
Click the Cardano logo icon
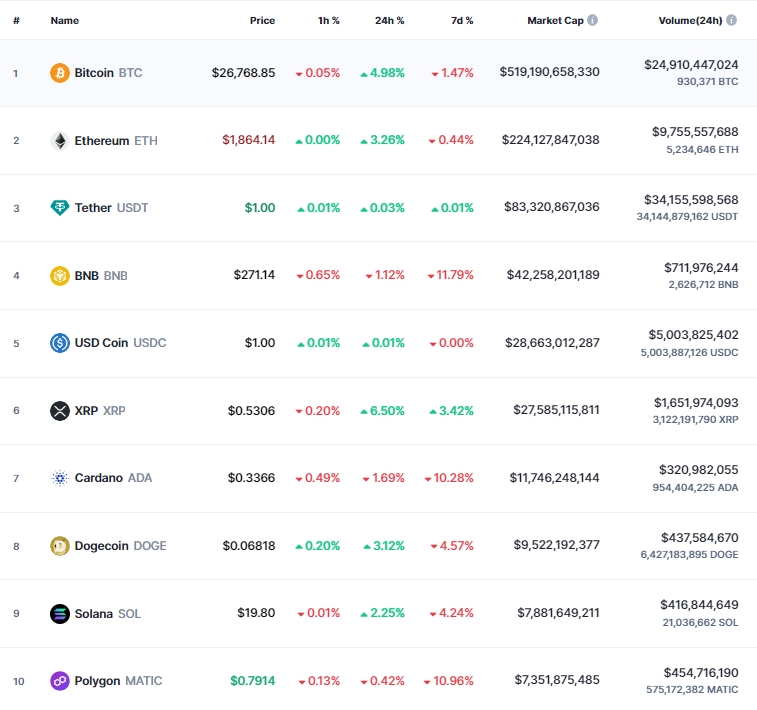[x=60, y=478]
